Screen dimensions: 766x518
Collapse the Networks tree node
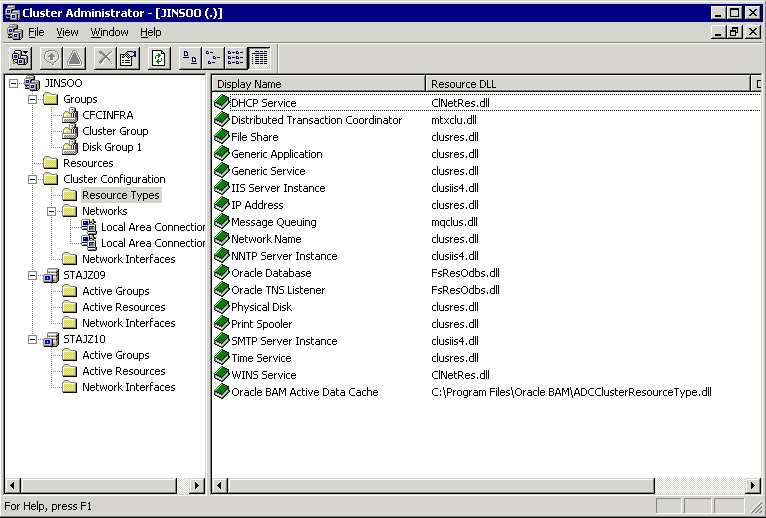tap(51, 211)
